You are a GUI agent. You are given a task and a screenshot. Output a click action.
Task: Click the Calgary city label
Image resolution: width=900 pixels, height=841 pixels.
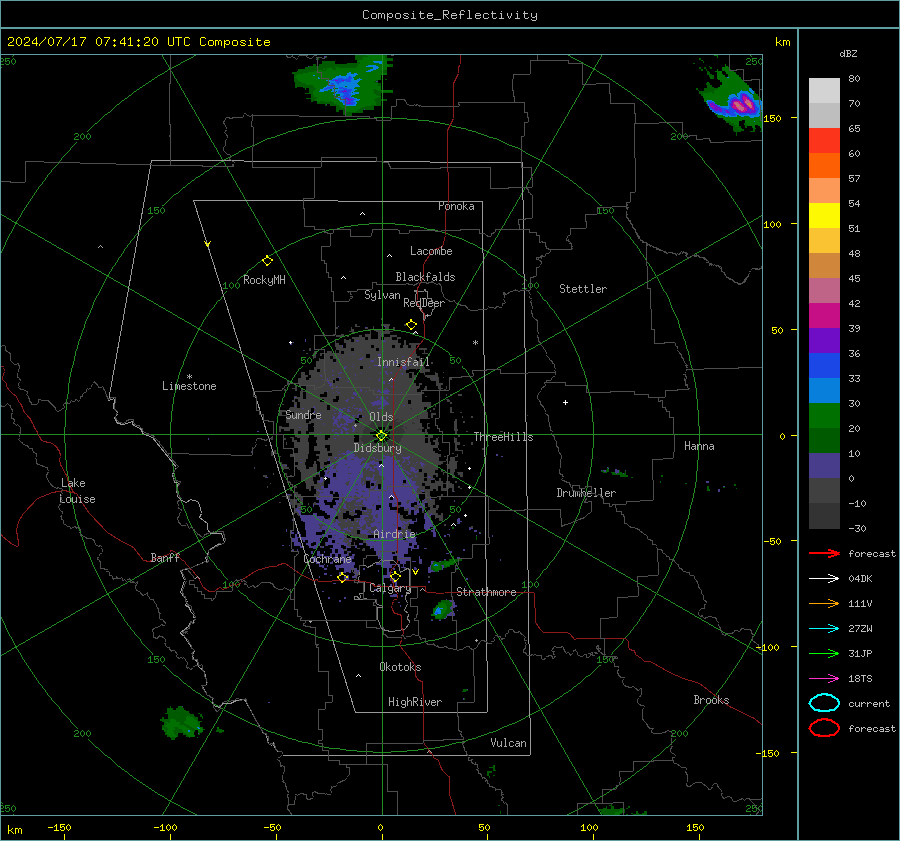click(390, 588)
